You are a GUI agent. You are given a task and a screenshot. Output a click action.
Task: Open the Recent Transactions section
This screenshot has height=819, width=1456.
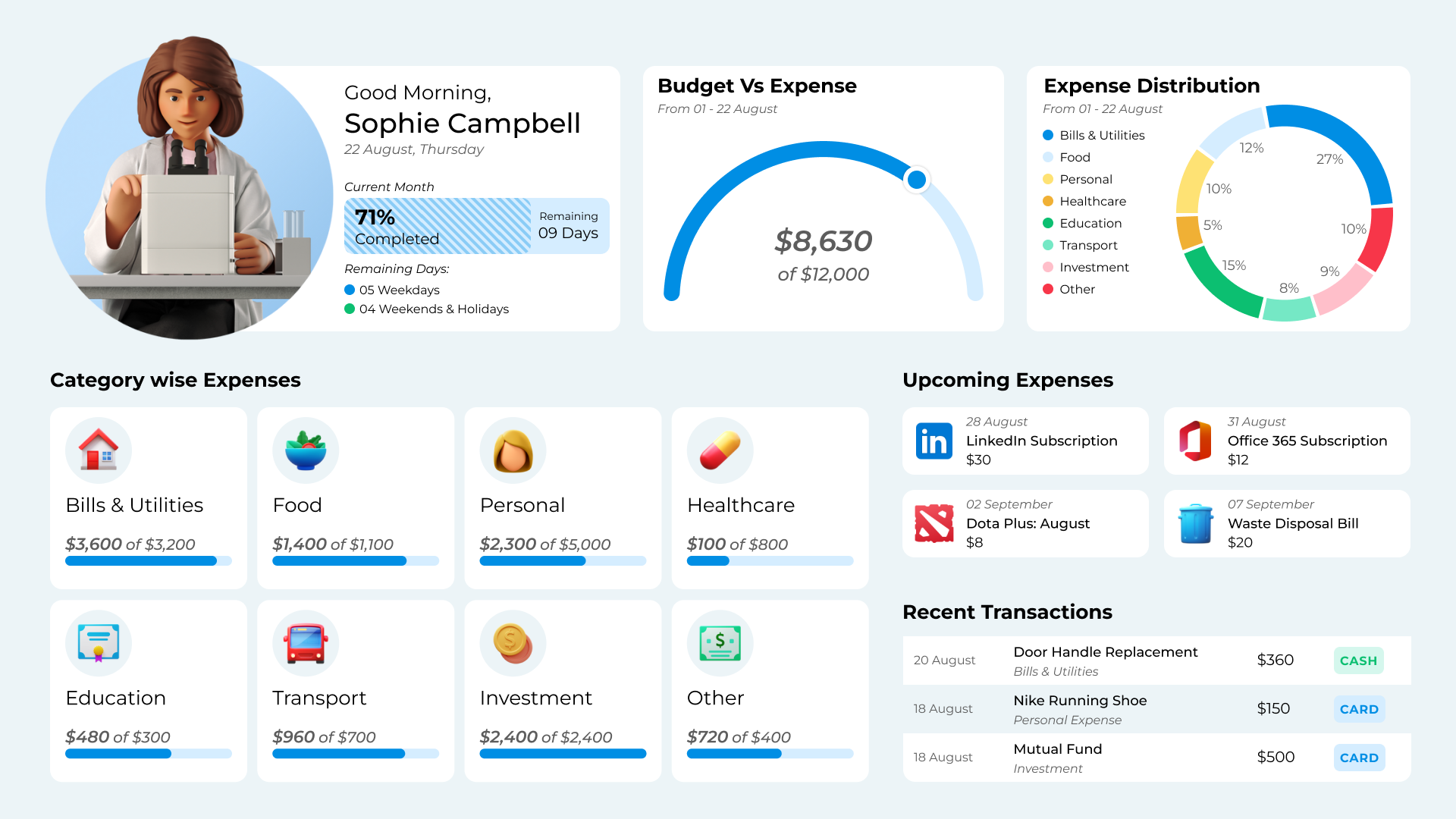(x=1007, y=612)
